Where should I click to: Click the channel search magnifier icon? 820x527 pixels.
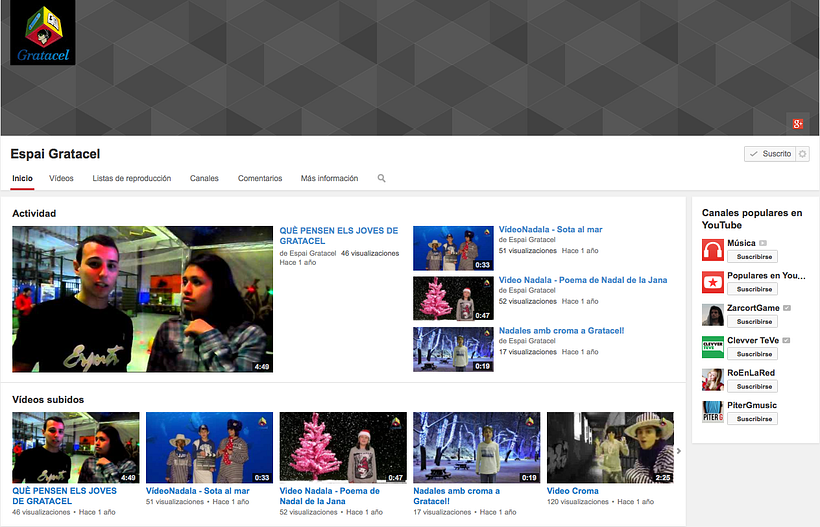[x=381, y=178]
